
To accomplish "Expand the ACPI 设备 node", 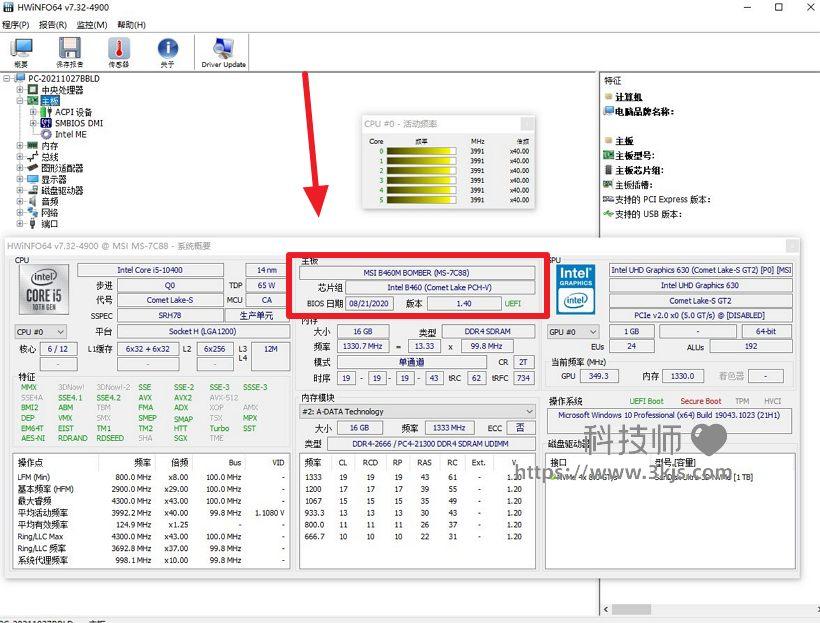I will click(33, 112).
